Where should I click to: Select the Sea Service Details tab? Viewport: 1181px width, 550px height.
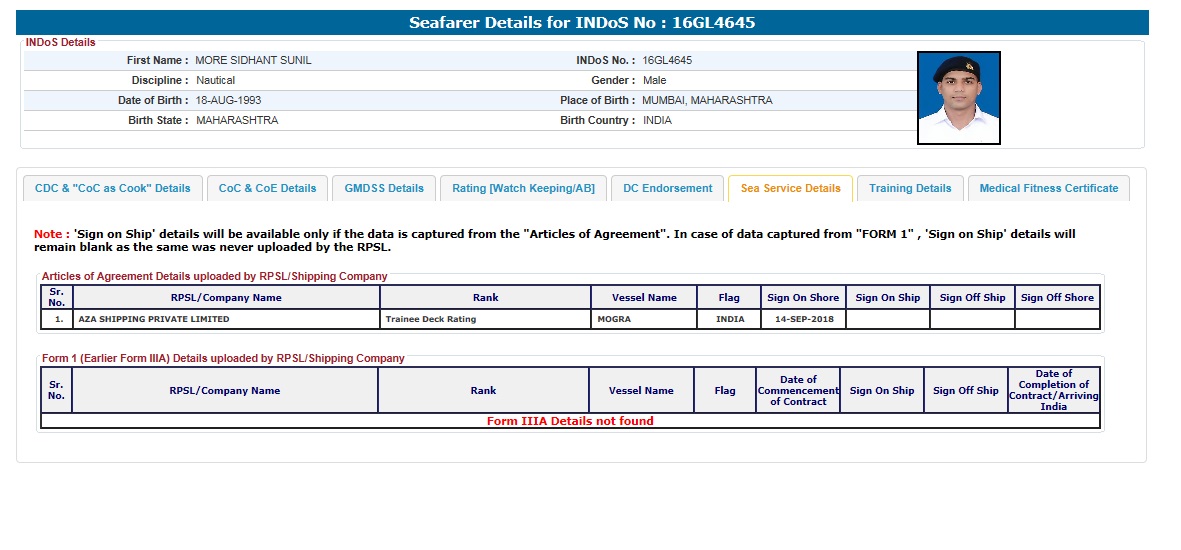coord(790,188)
